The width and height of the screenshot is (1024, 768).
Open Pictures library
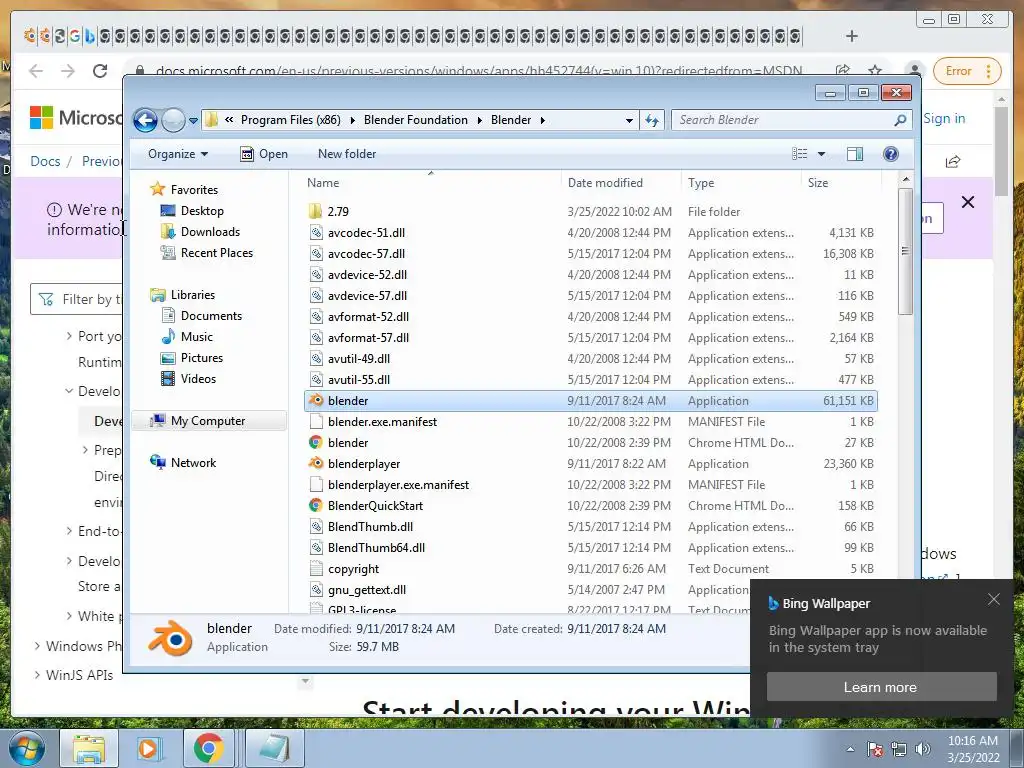(202, 358)
